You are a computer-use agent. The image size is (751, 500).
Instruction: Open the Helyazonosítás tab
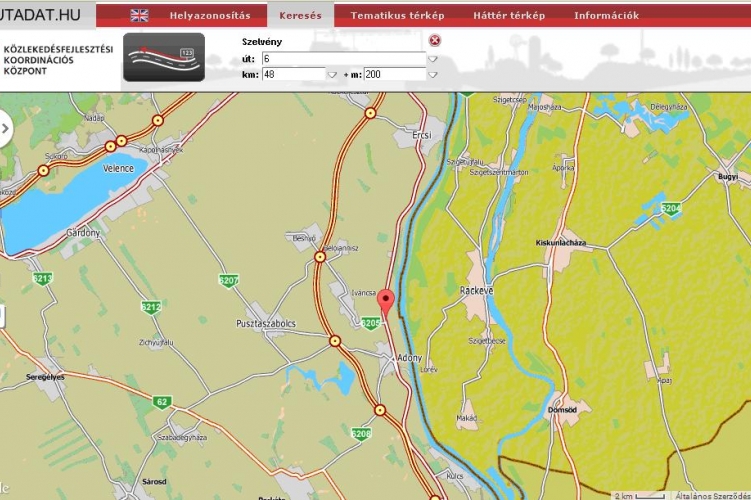tap(209, 16)
